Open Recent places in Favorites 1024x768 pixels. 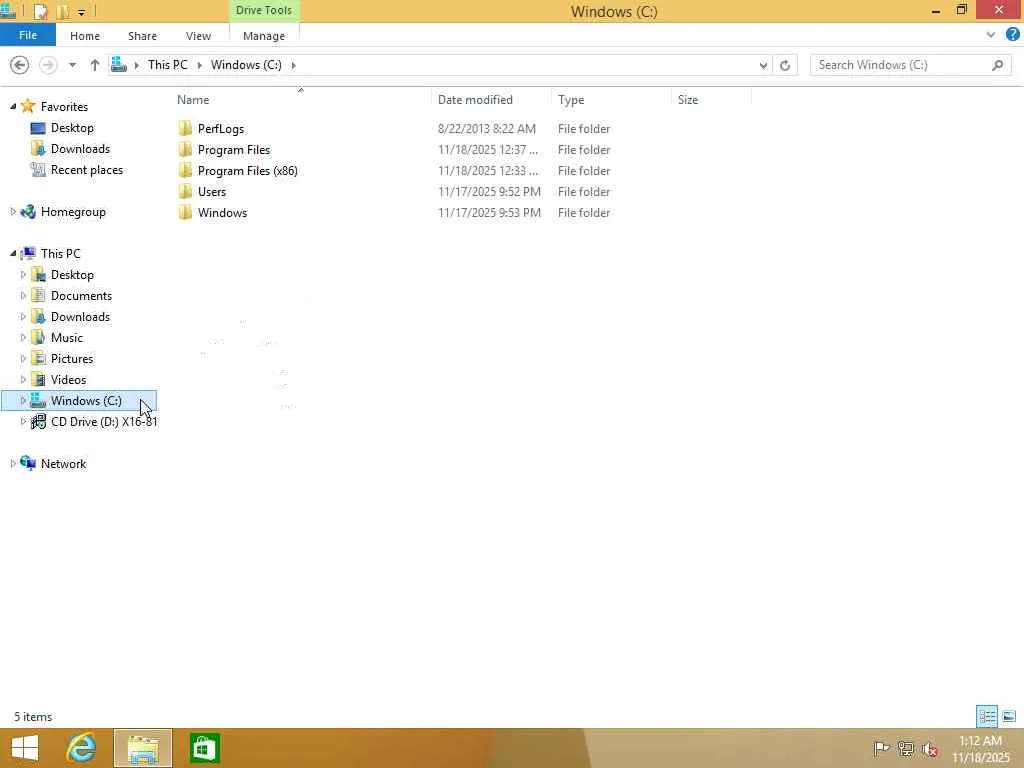86,169
